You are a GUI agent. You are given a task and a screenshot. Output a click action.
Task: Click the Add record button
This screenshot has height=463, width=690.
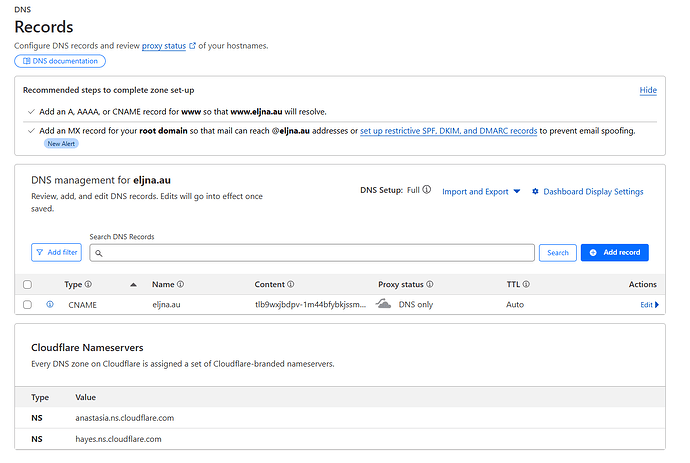[x=614, y=253]
